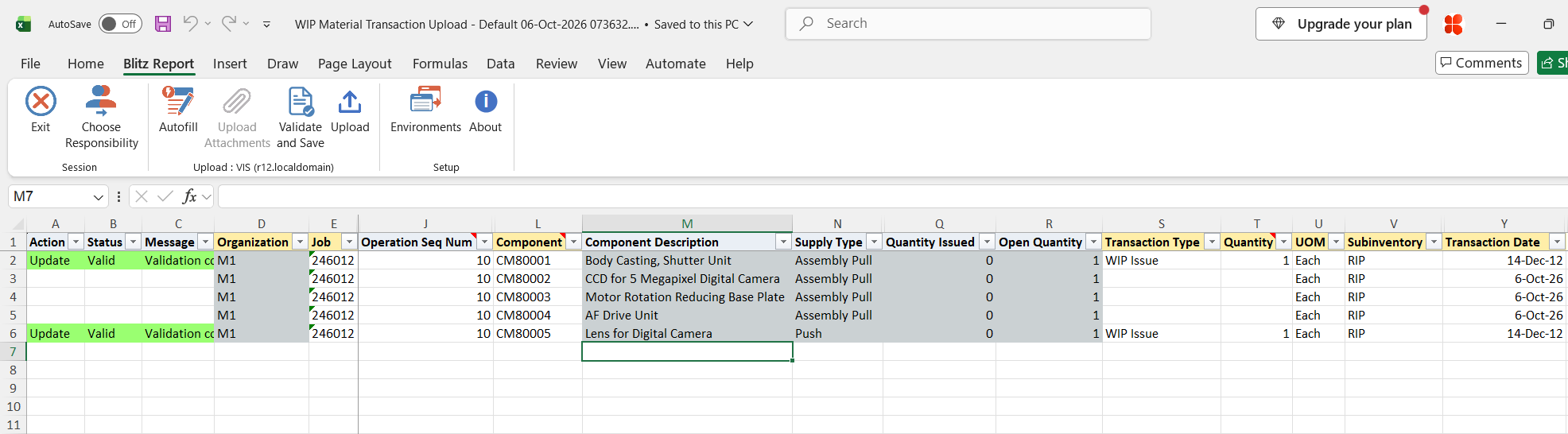Open the Automate tab

pos(676,64)
